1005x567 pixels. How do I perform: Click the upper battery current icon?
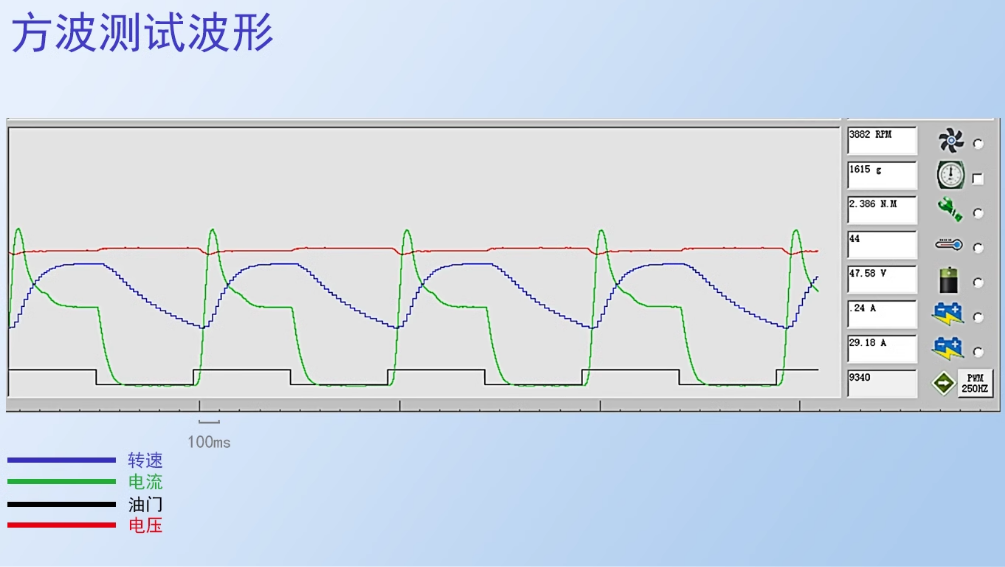pyautogui.click(x=948, y=314)
